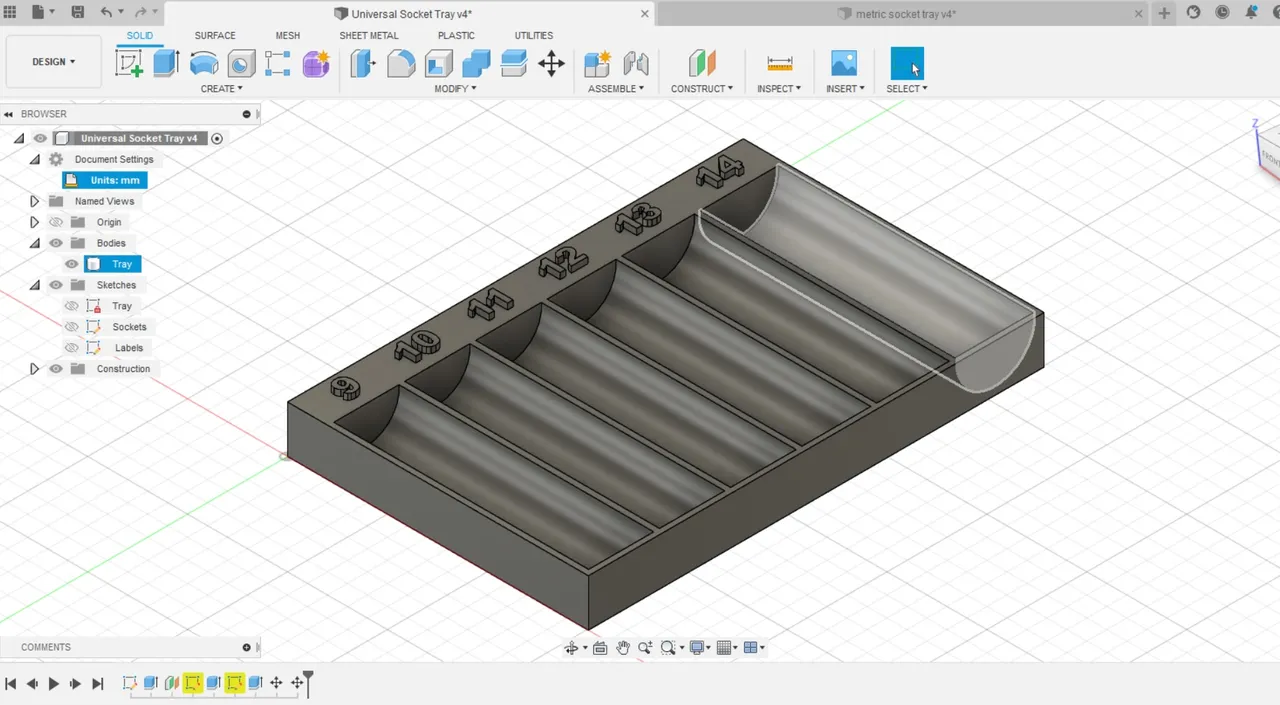The height and width of the screenshot is (705, 1280).
Task: Click the Select tool icon
Action: 907,64
